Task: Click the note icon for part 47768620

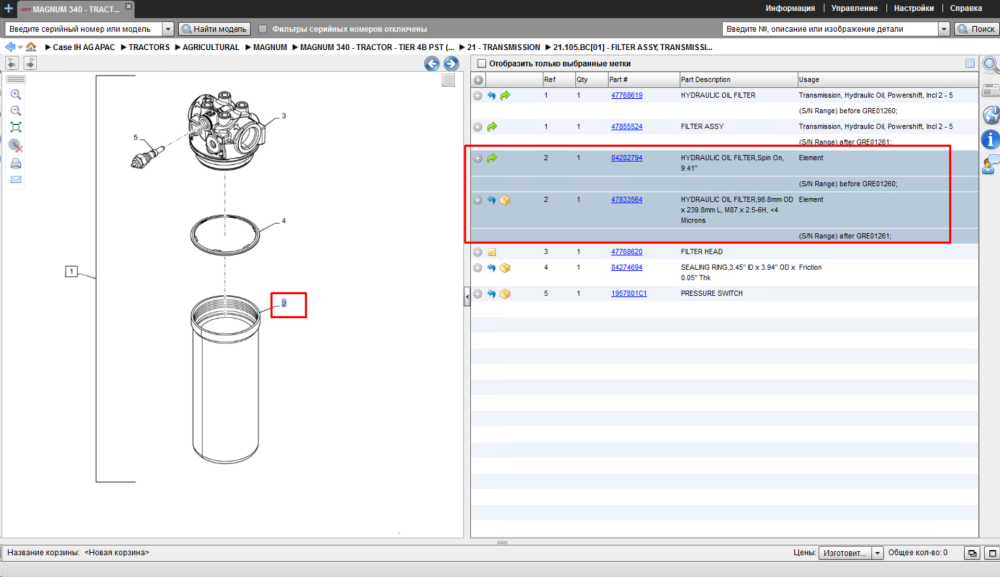Action: coord(492,252)
